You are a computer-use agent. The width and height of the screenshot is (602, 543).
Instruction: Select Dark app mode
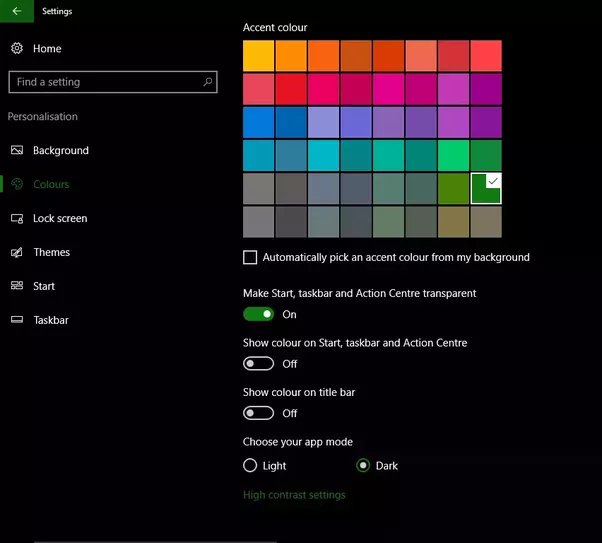pos(363,465)
